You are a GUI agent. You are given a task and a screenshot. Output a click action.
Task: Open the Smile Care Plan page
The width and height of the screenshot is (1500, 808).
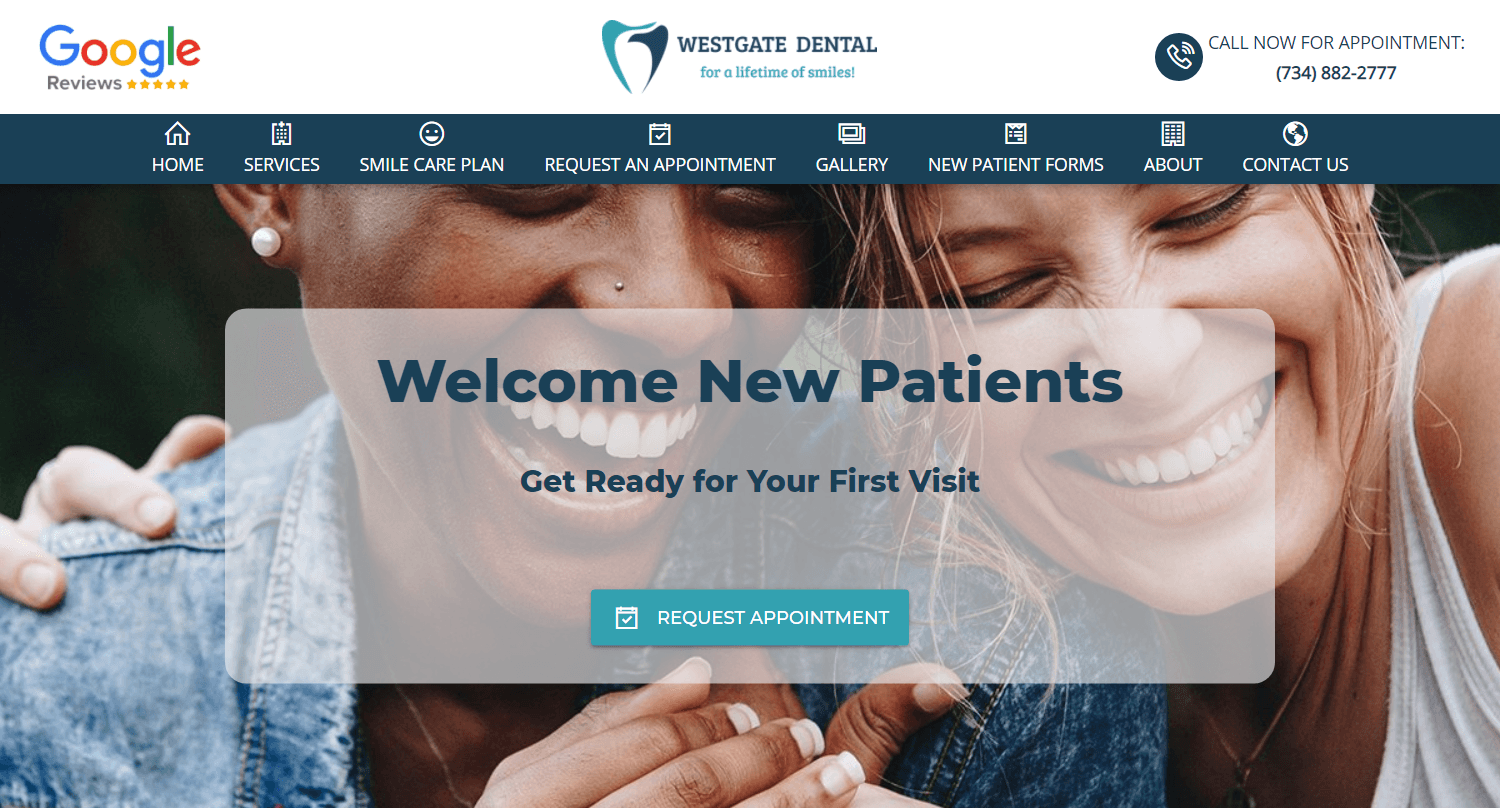pyautogui.click(x=432, y=165)
